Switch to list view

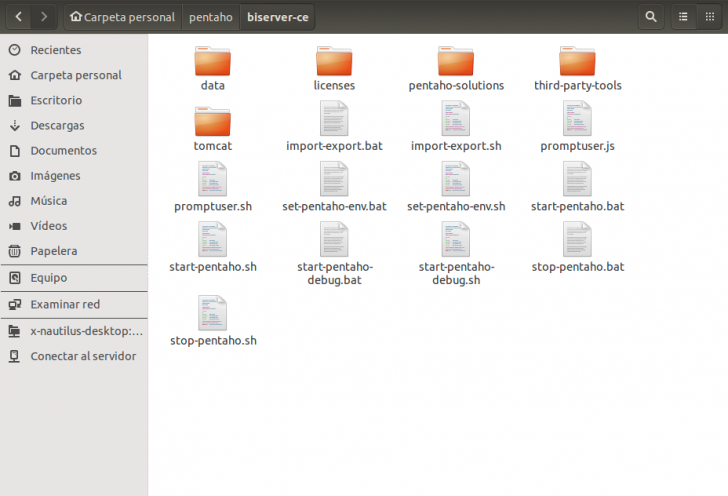coord(683,17)
